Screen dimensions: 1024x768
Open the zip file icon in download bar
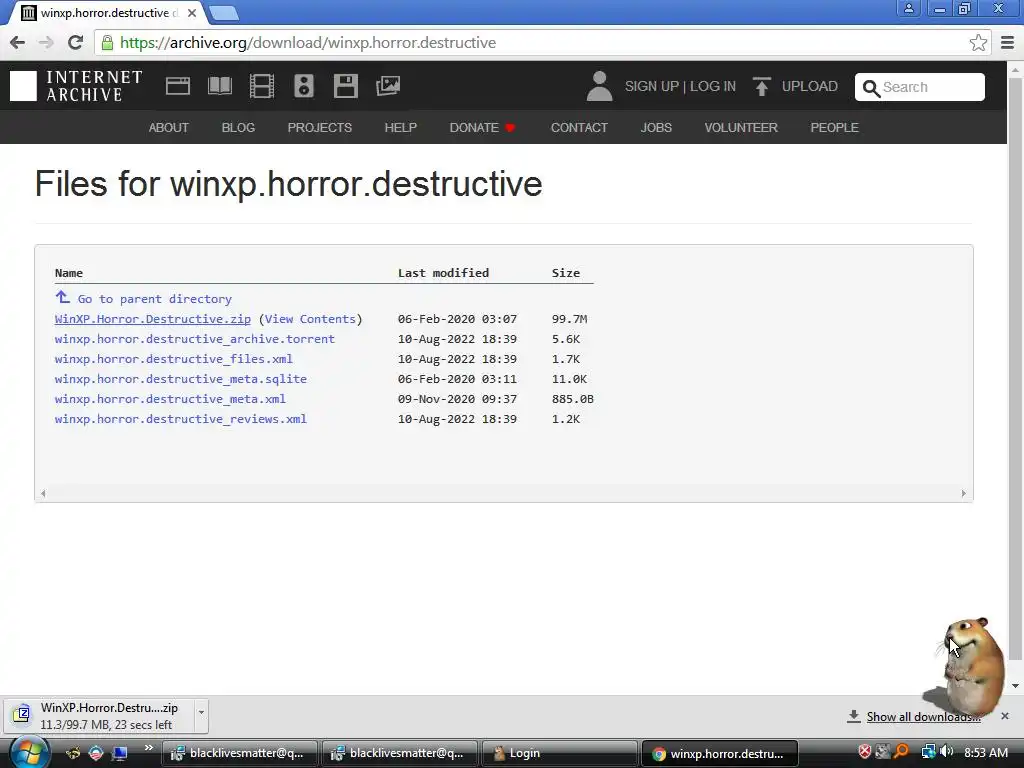[x=22, y=715]
